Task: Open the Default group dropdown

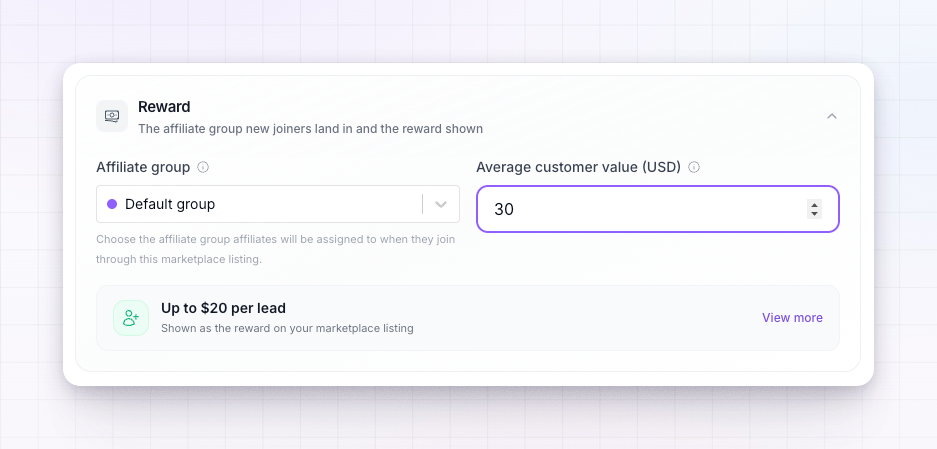Action: click(x=278, y=204)
